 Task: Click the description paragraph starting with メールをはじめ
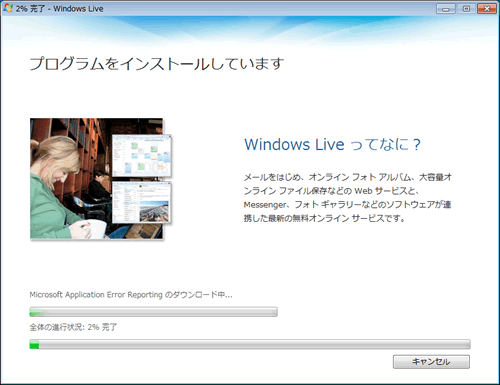click(x=348, y=198)
